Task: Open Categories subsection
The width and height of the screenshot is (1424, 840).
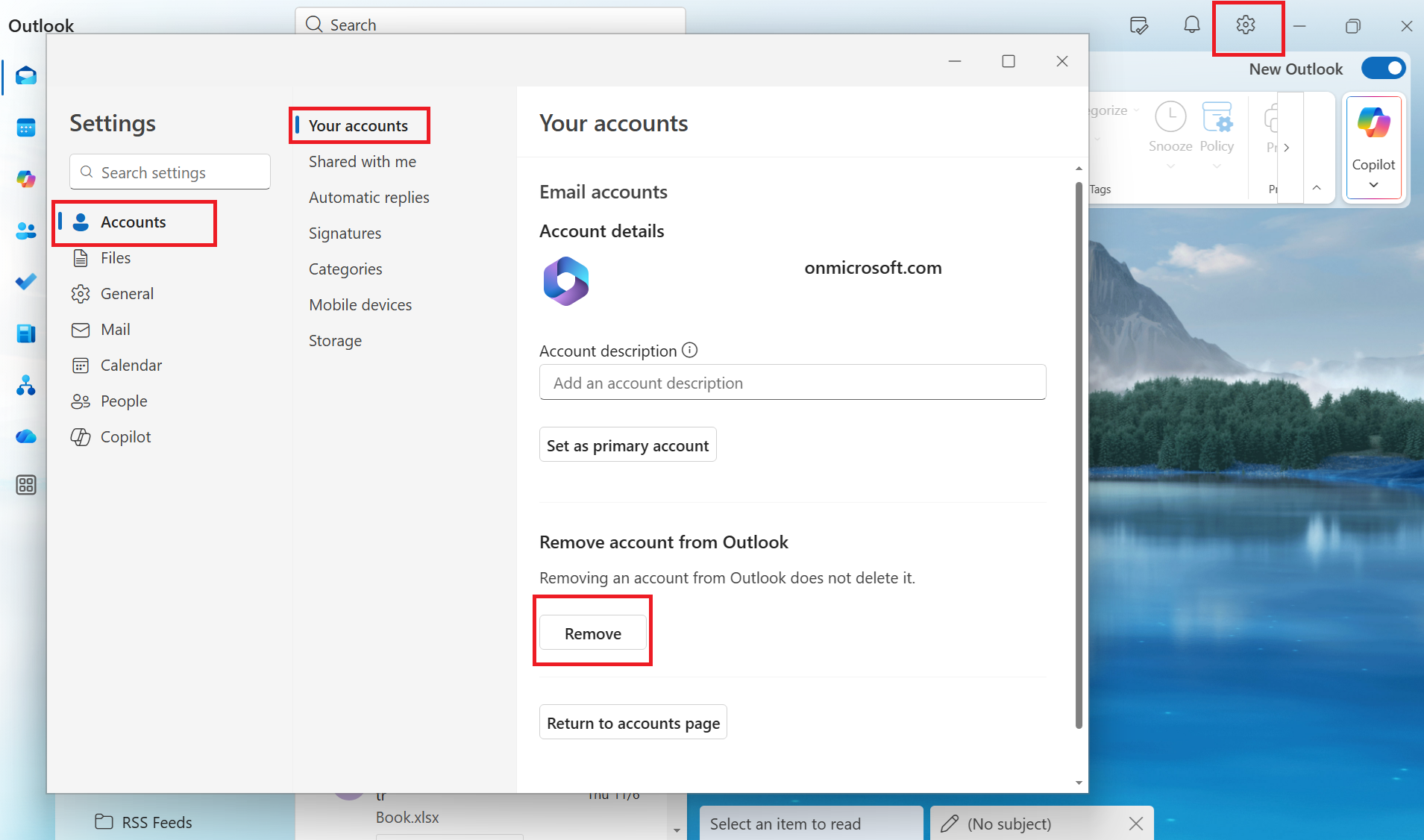Action: (345, 269)
